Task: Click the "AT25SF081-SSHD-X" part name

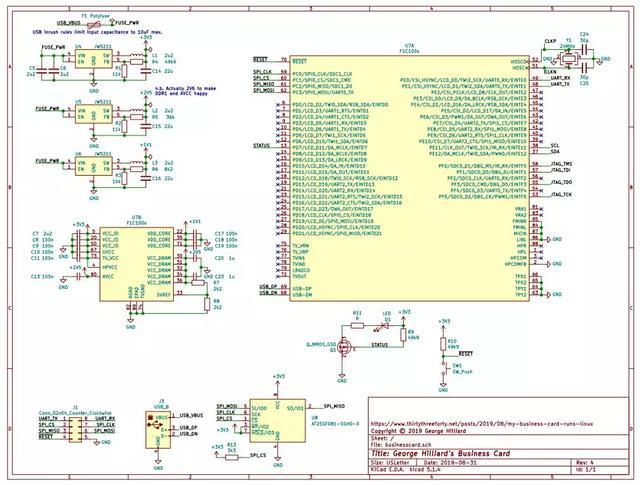Action: tap(335, 424)
